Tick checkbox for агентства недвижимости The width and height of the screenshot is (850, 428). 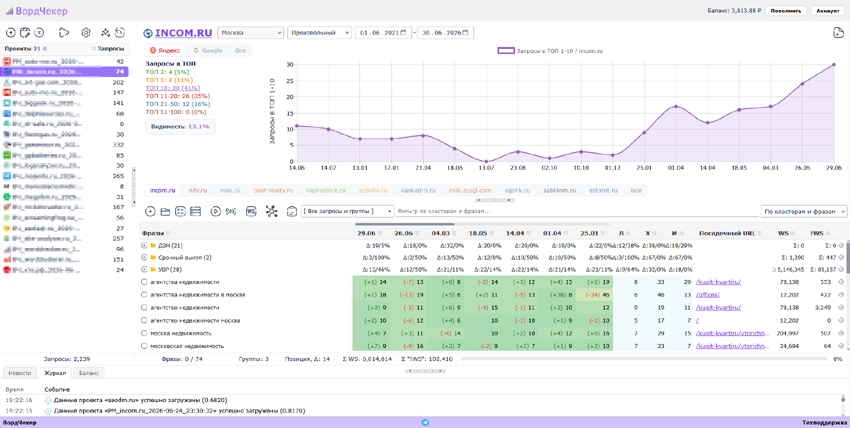144,282
